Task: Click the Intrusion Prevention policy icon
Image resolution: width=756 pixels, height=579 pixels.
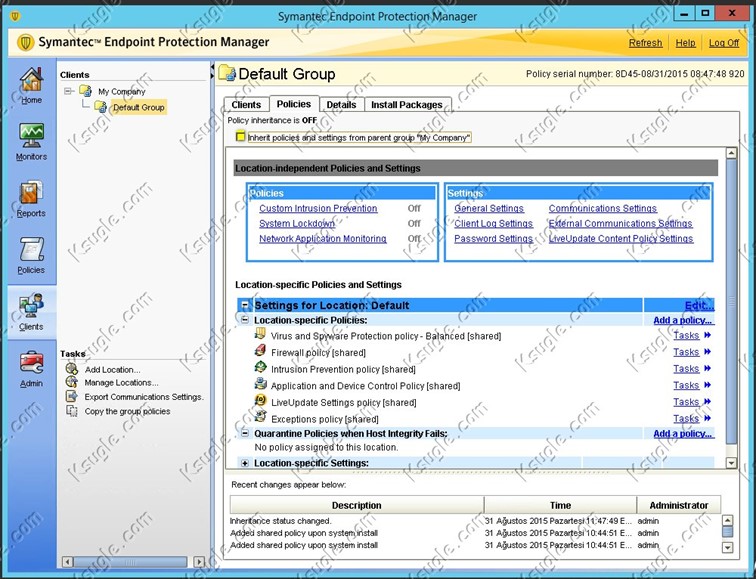Action: pos(260,367)
